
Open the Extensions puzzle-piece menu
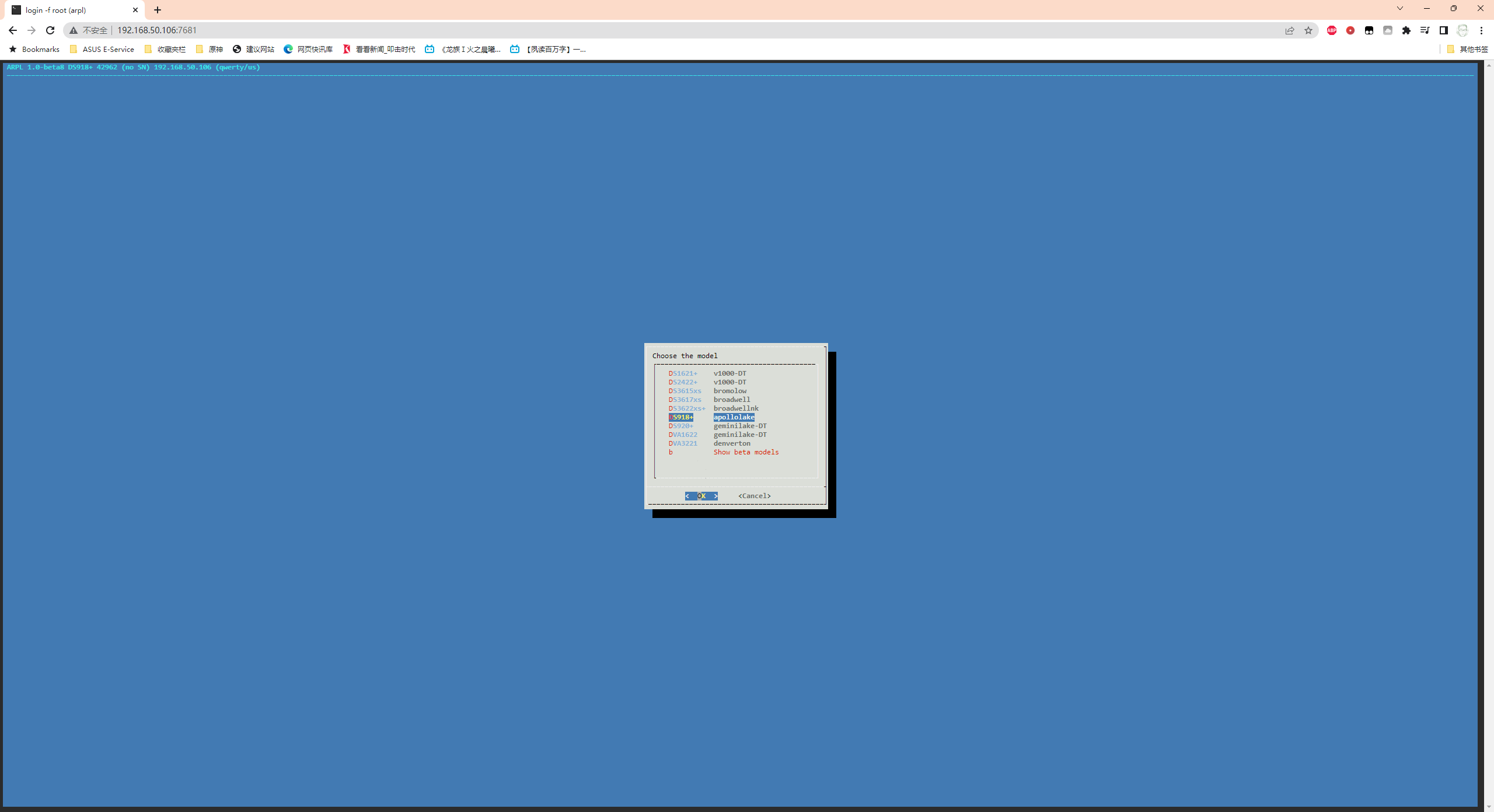click(1406, 30)
